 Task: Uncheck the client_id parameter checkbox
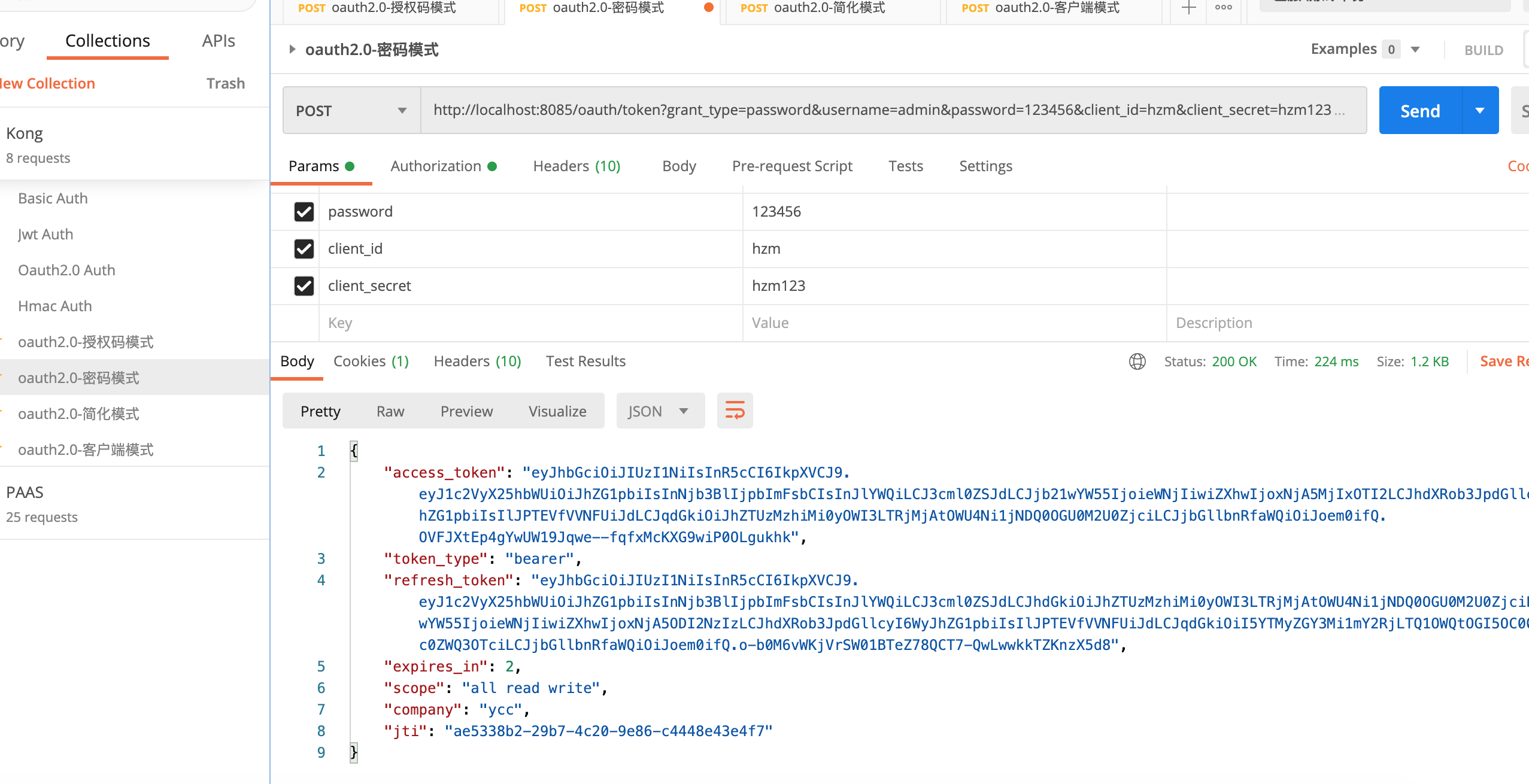[304, 249]
